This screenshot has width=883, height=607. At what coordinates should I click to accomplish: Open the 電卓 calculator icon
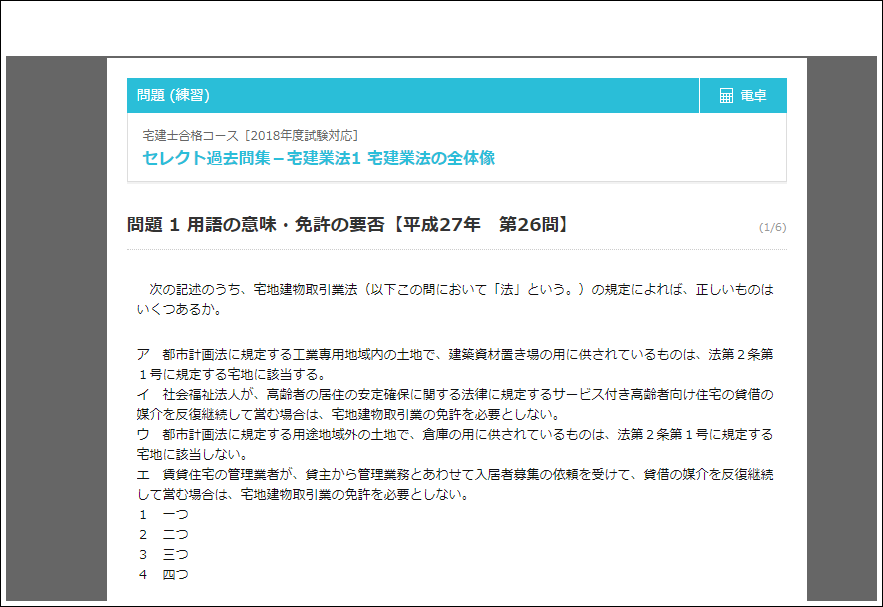coord(726,96)
